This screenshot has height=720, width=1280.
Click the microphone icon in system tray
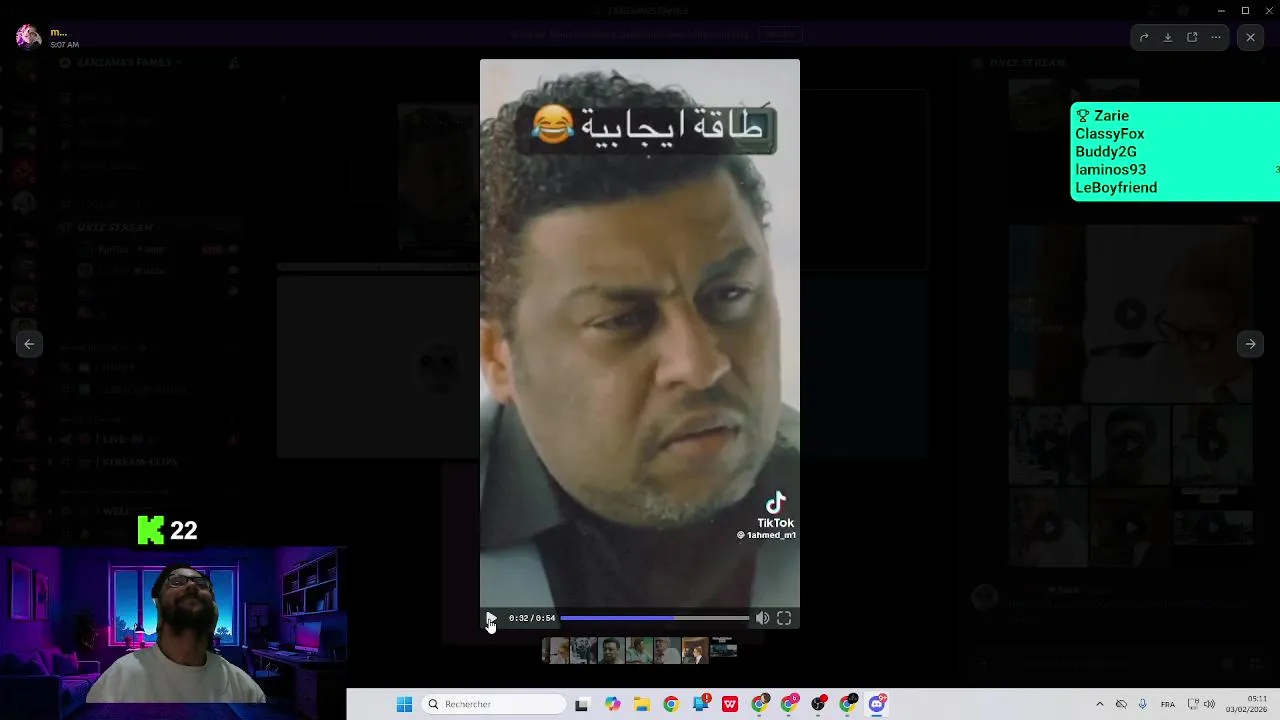click(1142, 704)
